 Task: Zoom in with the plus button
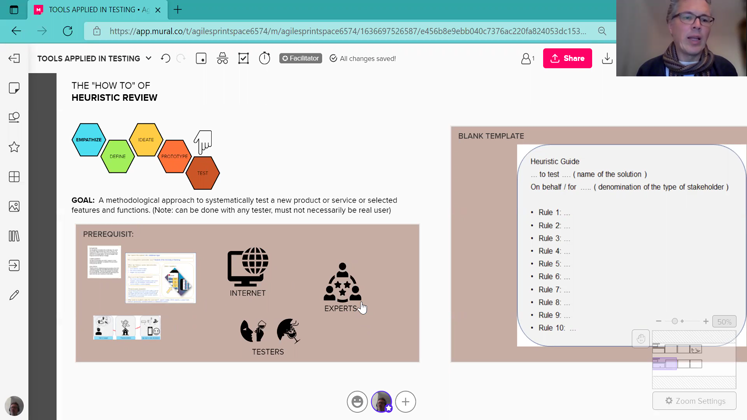pyautogui.click(x=706, y=321)
